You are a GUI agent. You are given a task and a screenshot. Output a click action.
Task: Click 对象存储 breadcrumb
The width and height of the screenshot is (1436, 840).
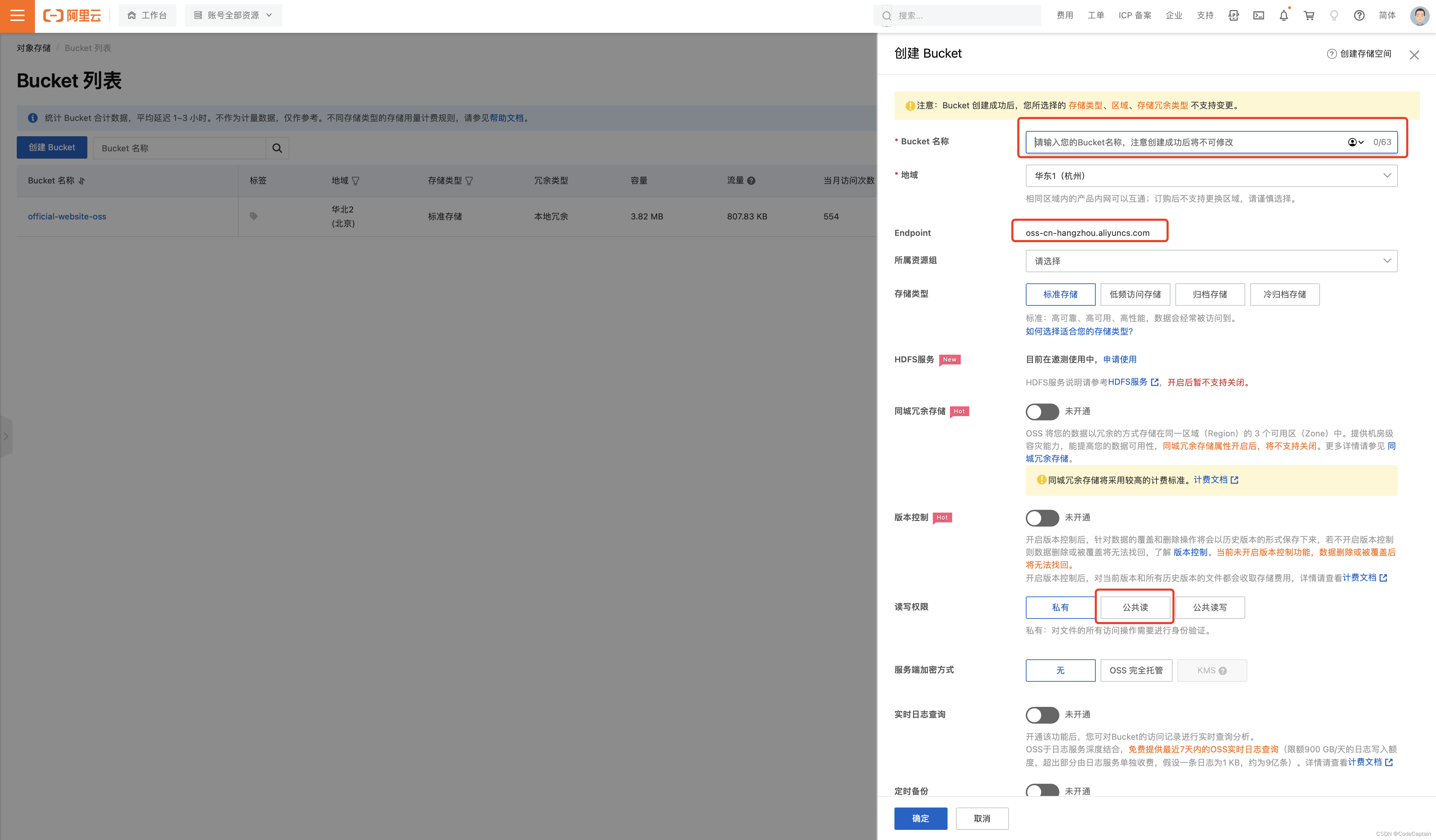[x=34, y=48]
